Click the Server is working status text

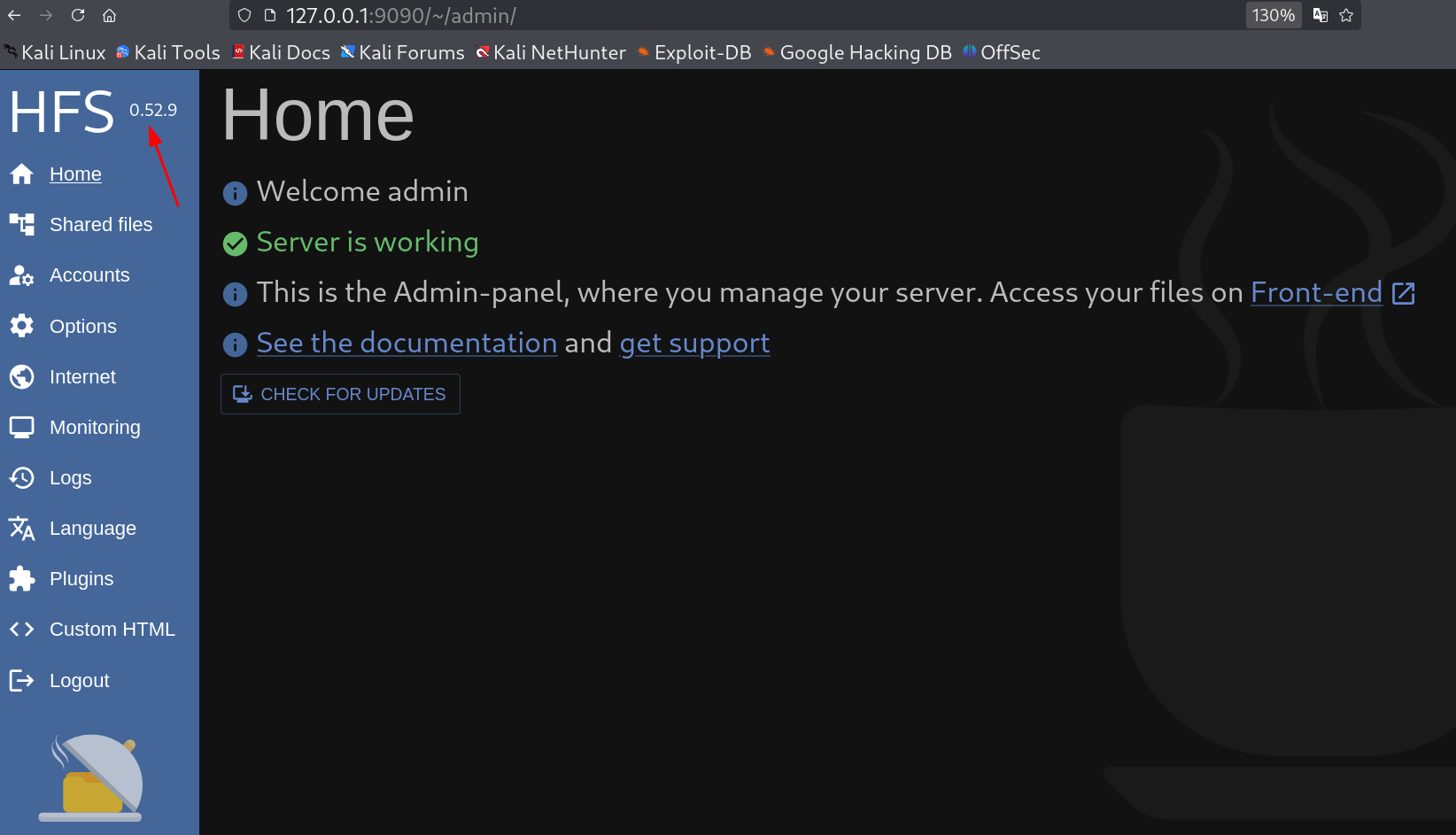pos(368,243)
